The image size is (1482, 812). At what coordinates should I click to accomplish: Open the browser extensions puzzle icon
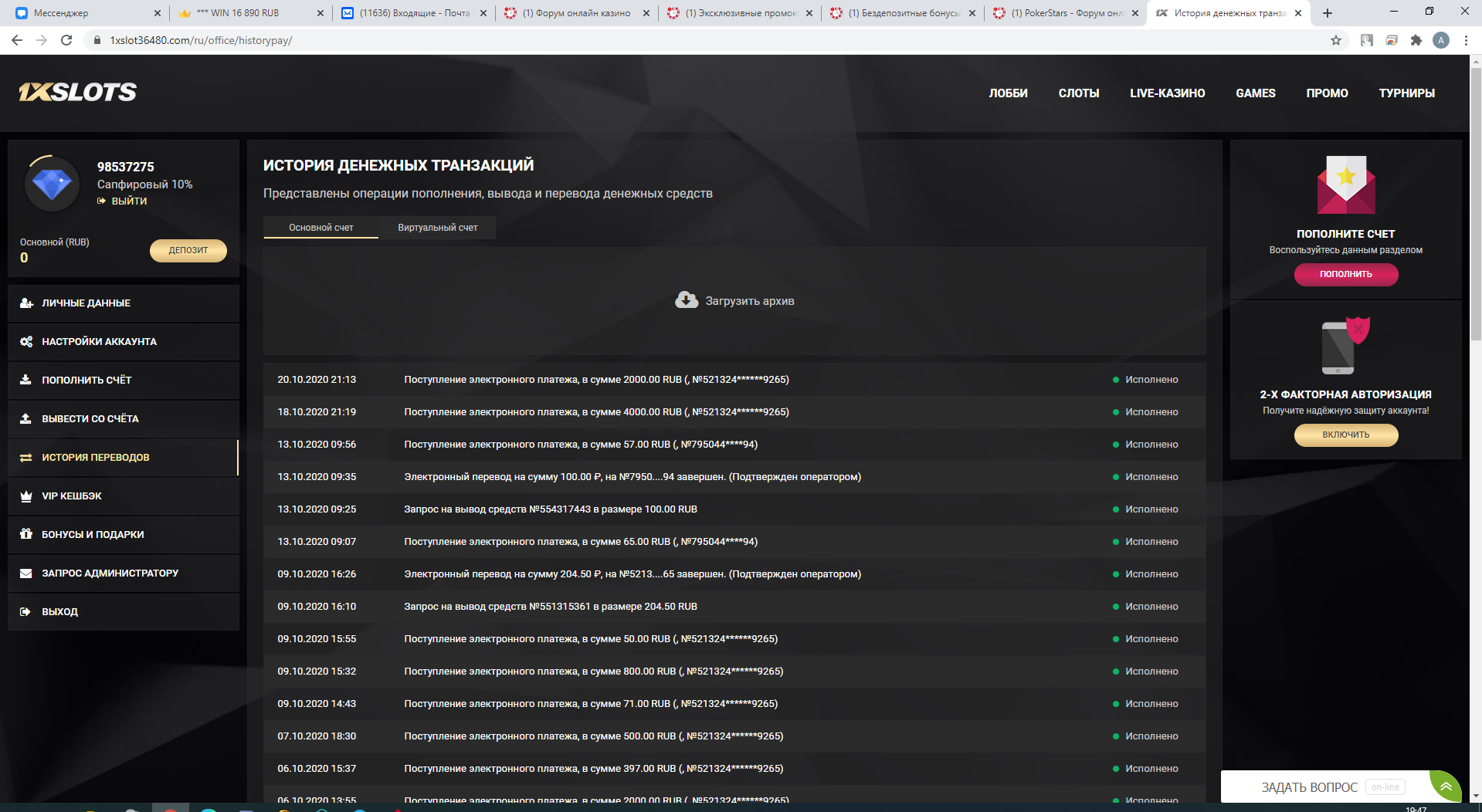coord(1416,40)
